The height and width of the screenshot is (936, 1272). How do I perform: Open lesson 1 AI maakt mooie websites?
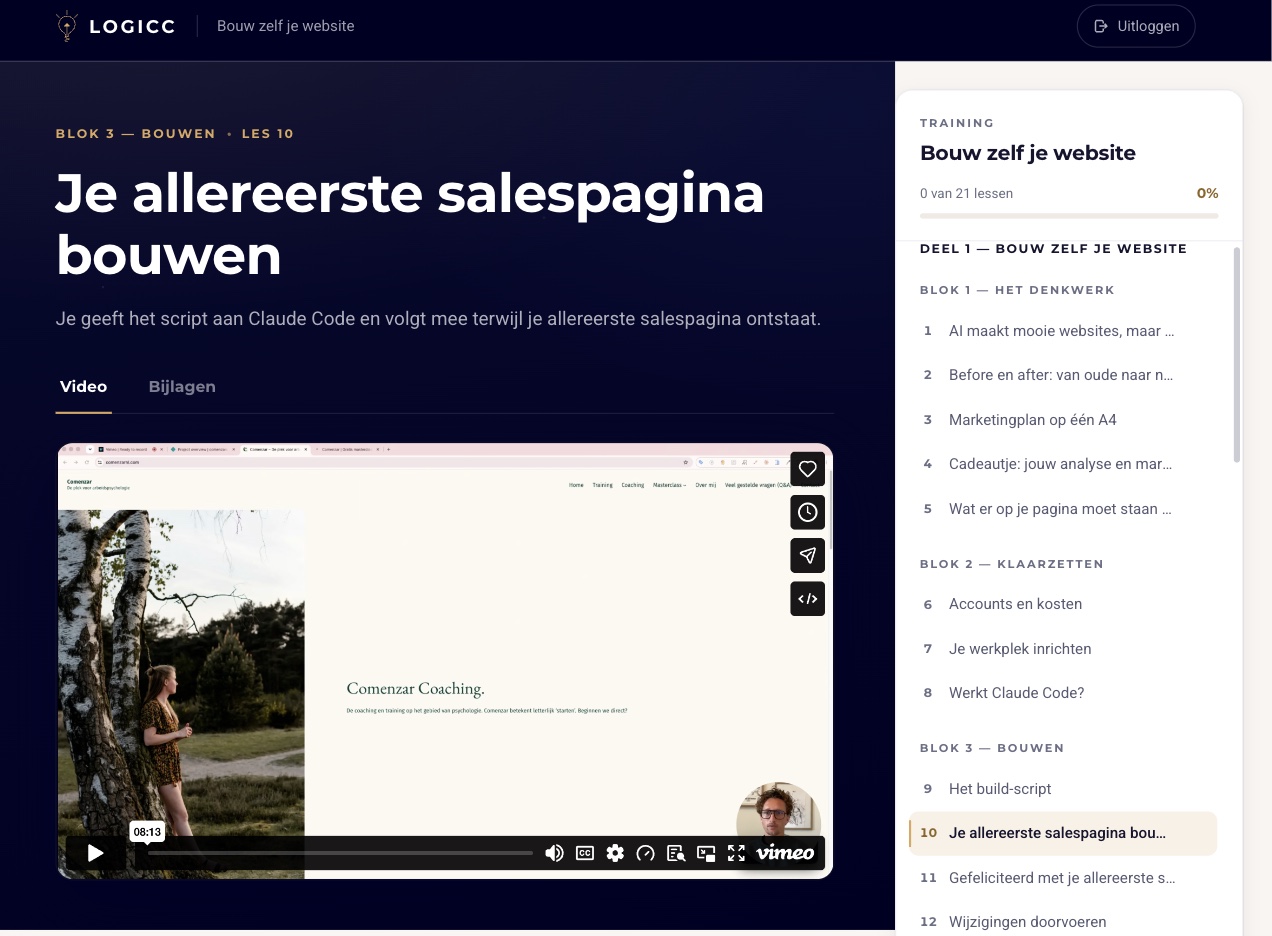point(1063,331)
